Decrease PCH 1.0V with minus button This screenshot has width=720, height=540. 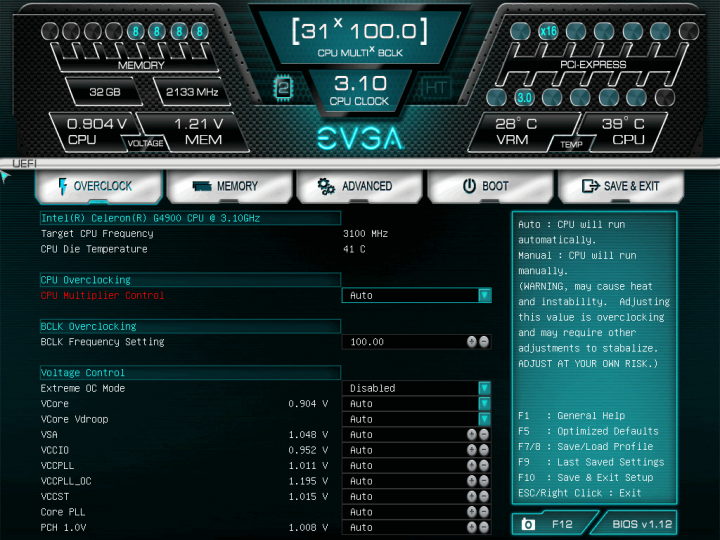[x=484, y=527]
